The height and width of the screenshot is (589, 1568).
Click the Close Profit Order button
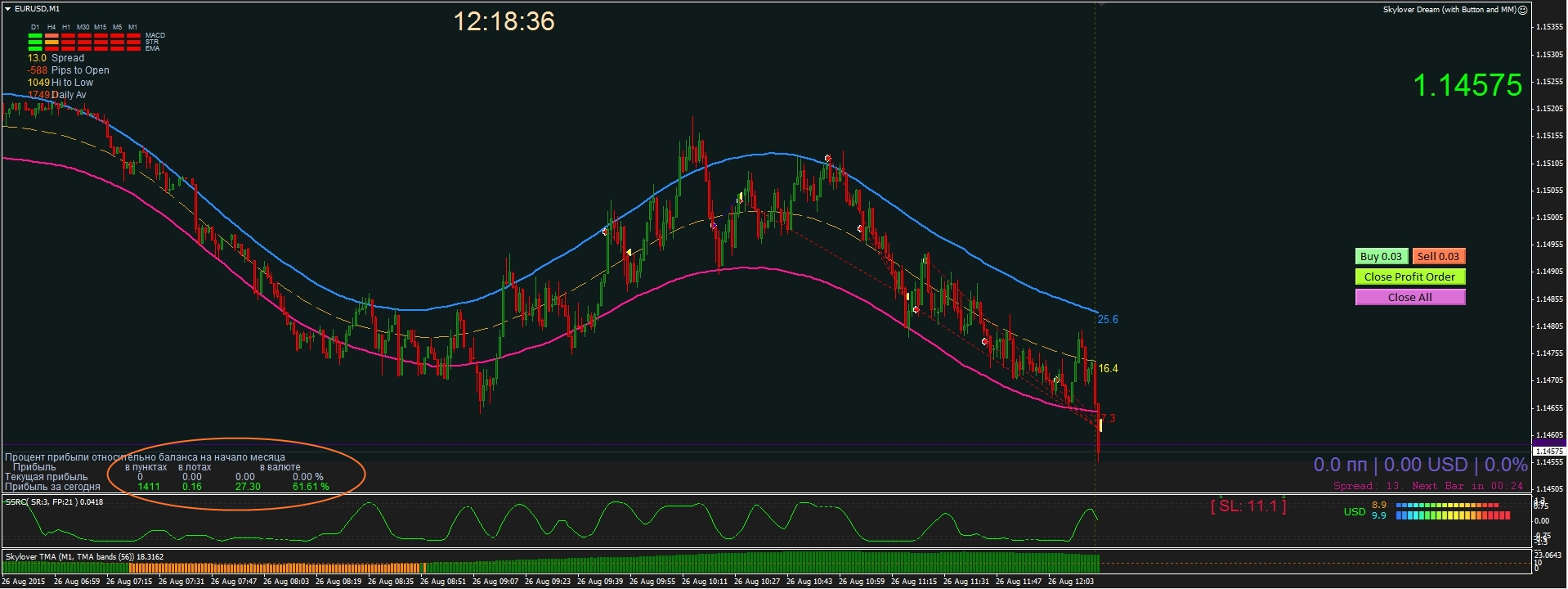[x=1410, y=277]
